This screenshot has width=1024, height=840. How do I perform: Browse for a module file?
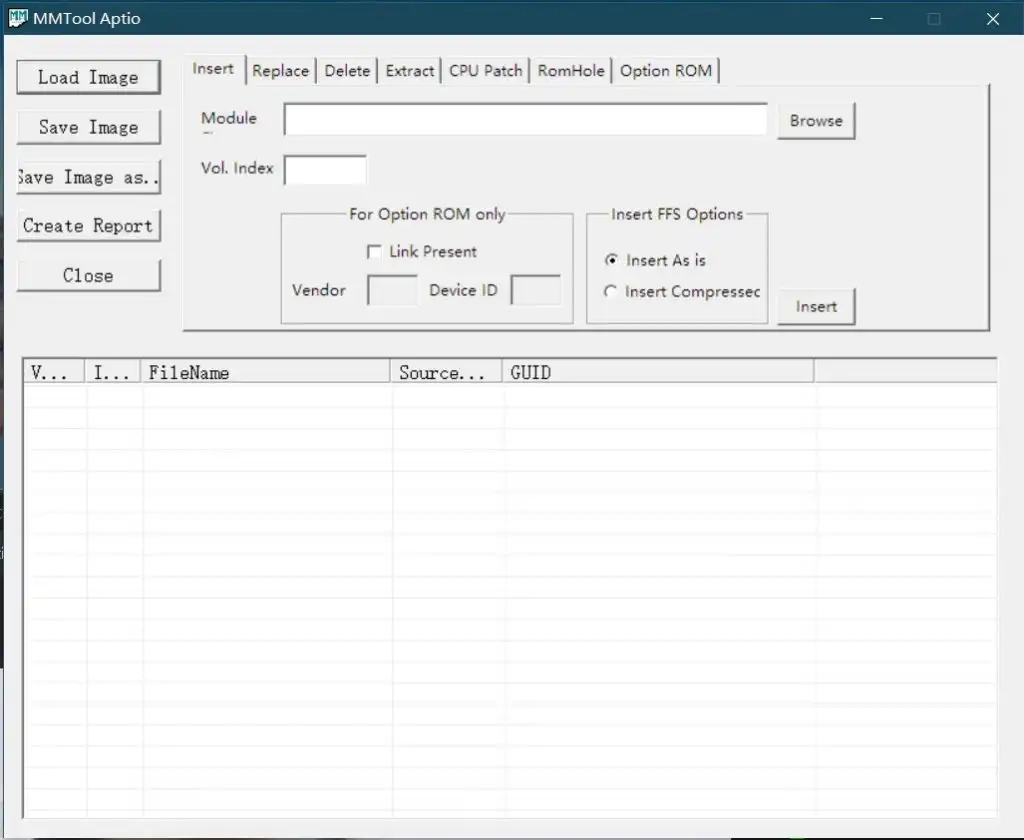[x=816, y=121]
